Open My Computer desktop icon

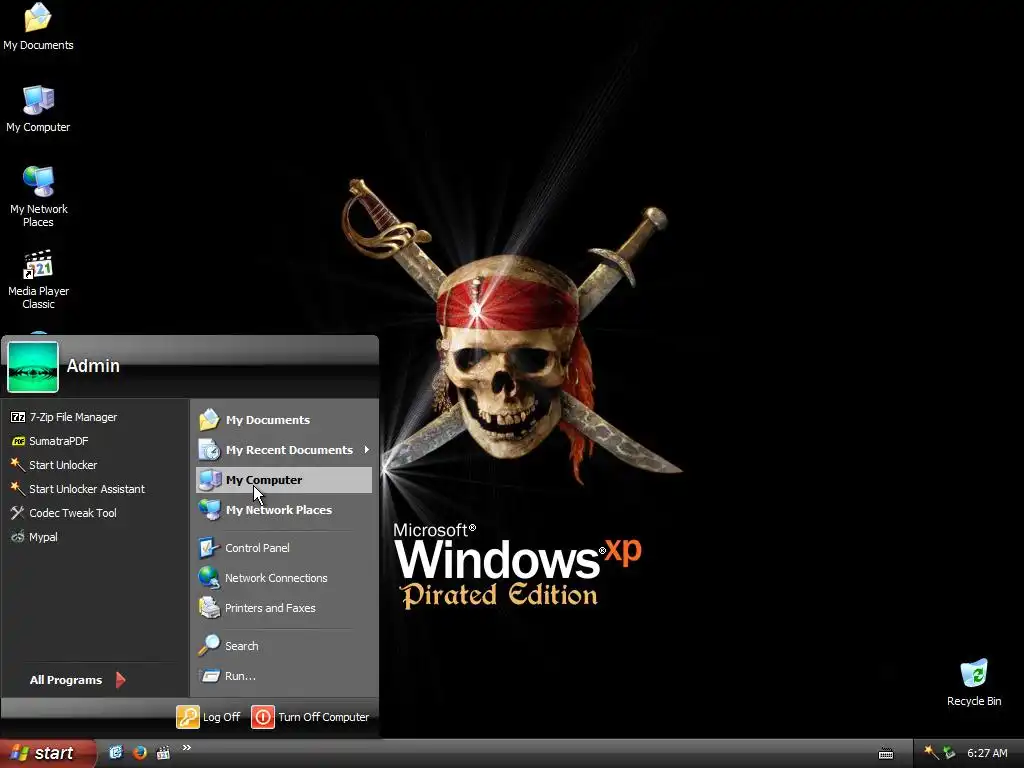[38, 108]
